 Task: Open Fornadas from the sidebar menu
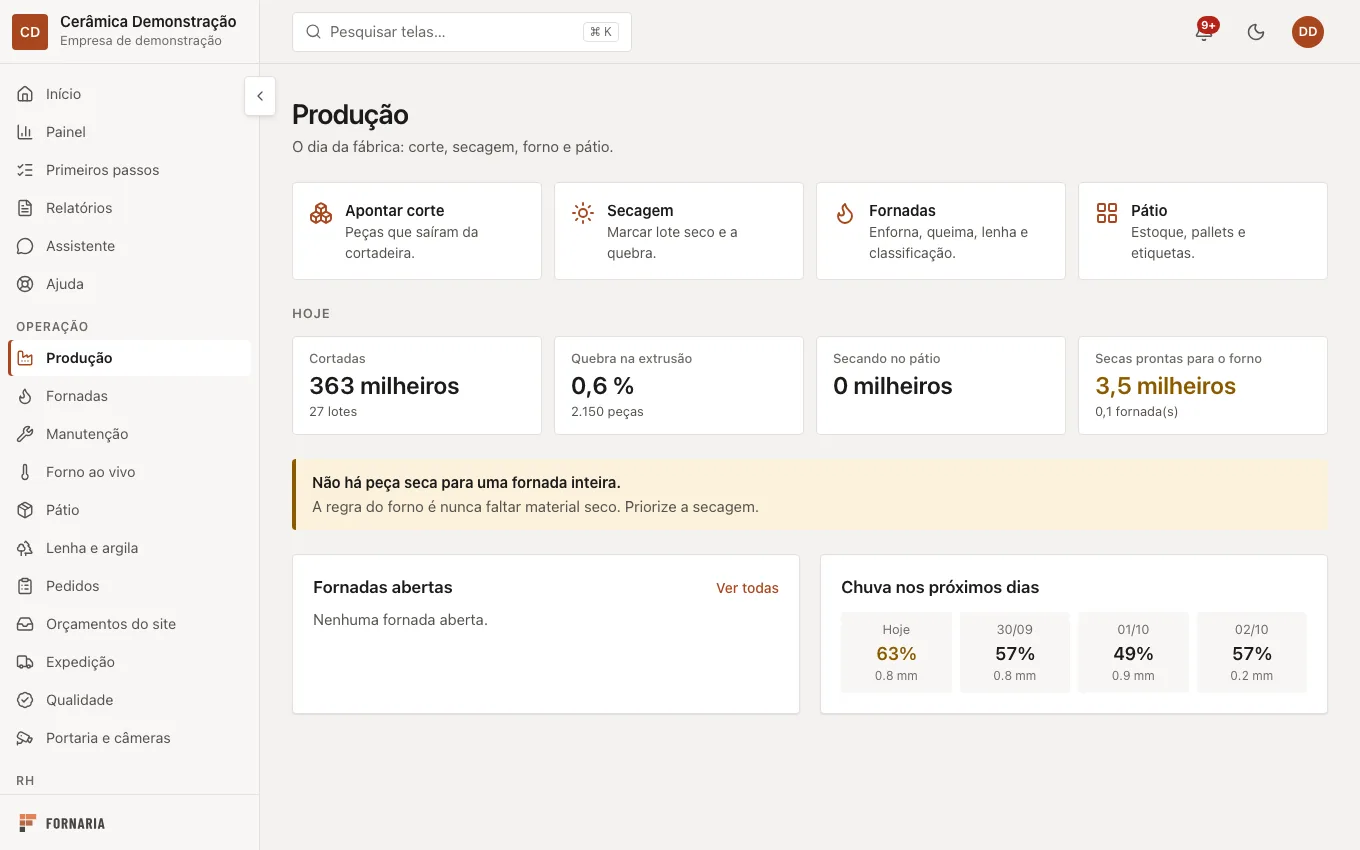tap(130, 396)
